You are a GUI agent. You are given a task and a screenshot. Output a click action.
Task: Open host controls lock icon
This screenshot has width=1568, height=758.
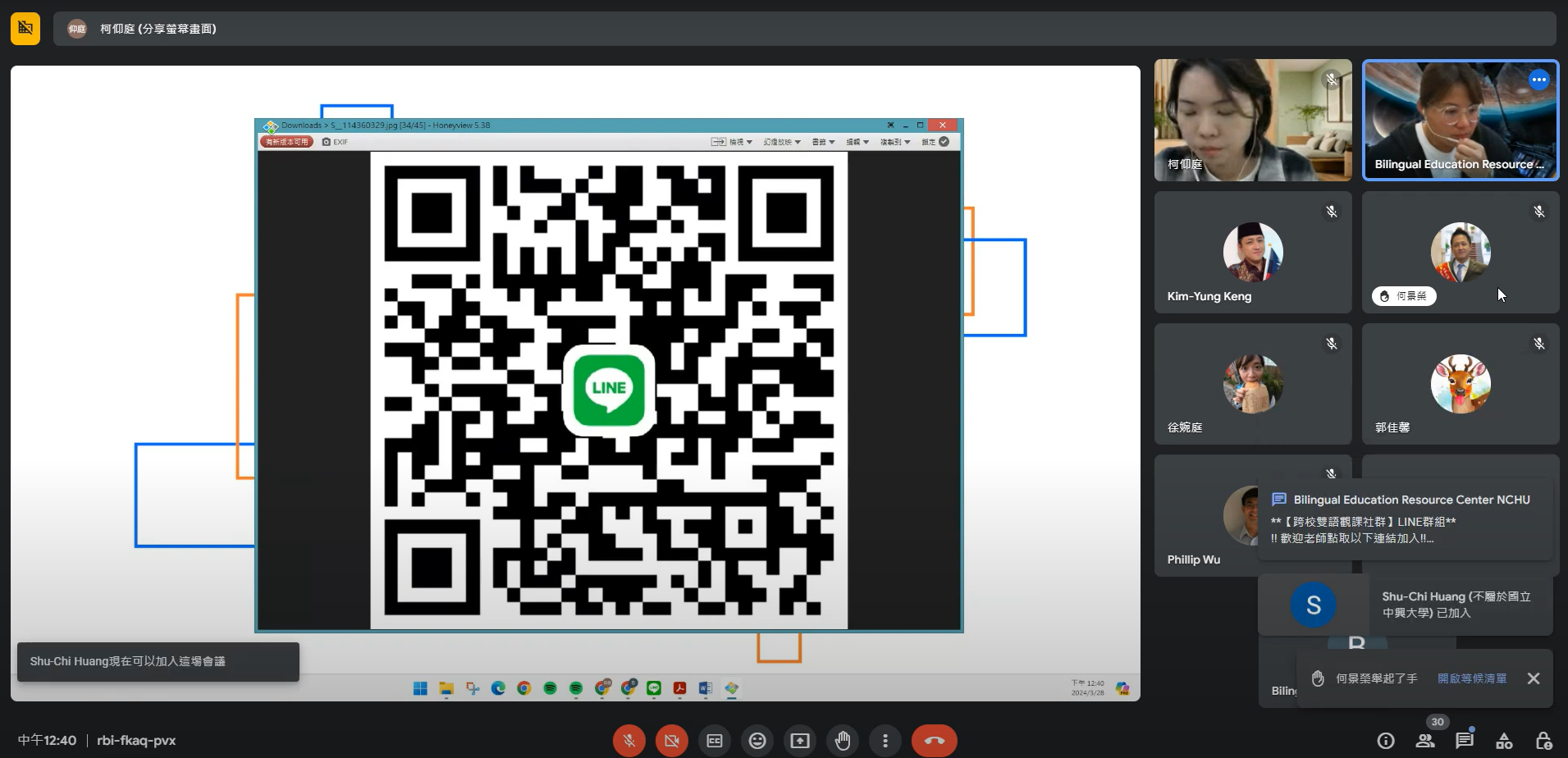click(1543, 741)
